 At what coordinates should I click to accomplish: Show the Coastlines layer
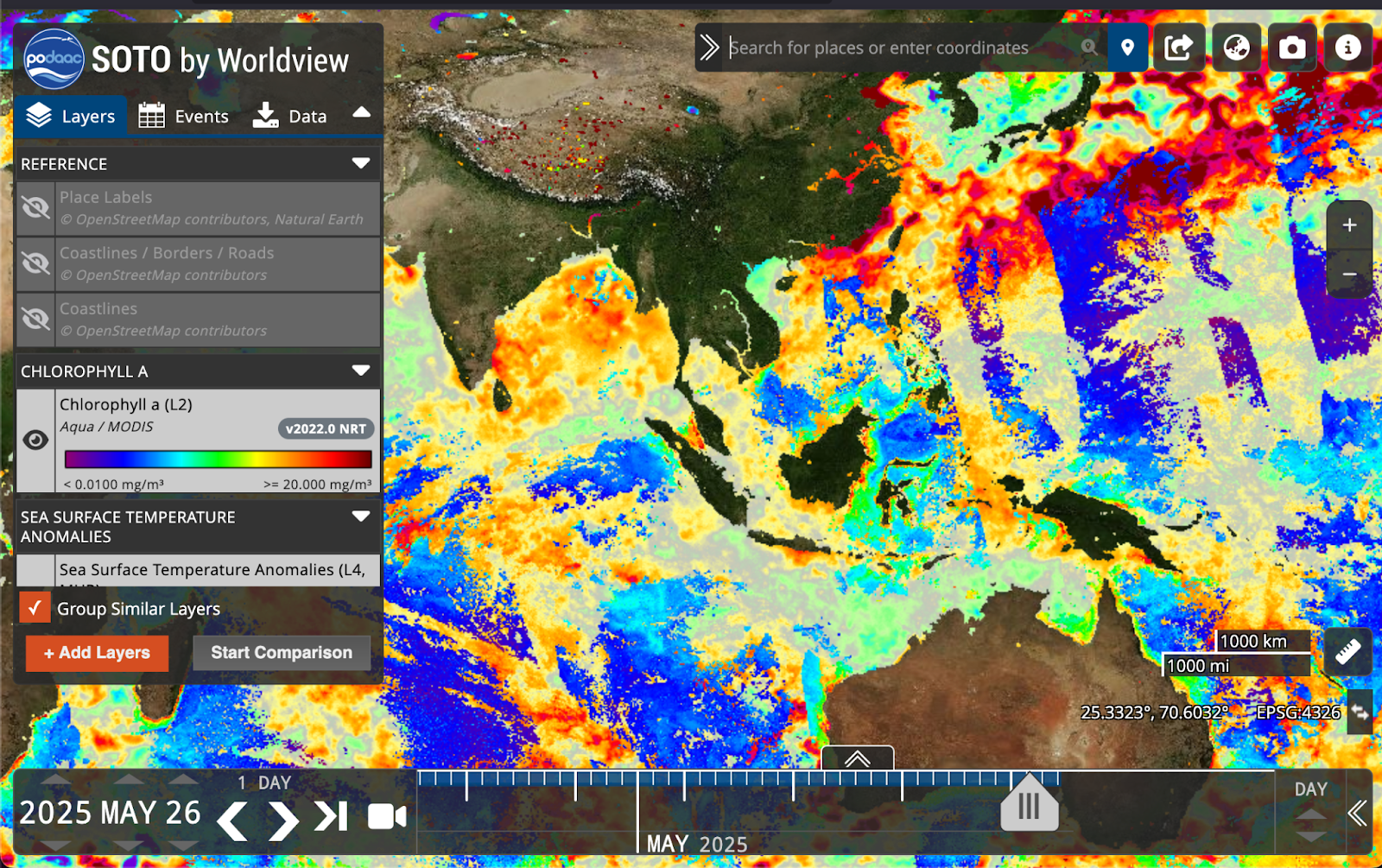(35, 319)
